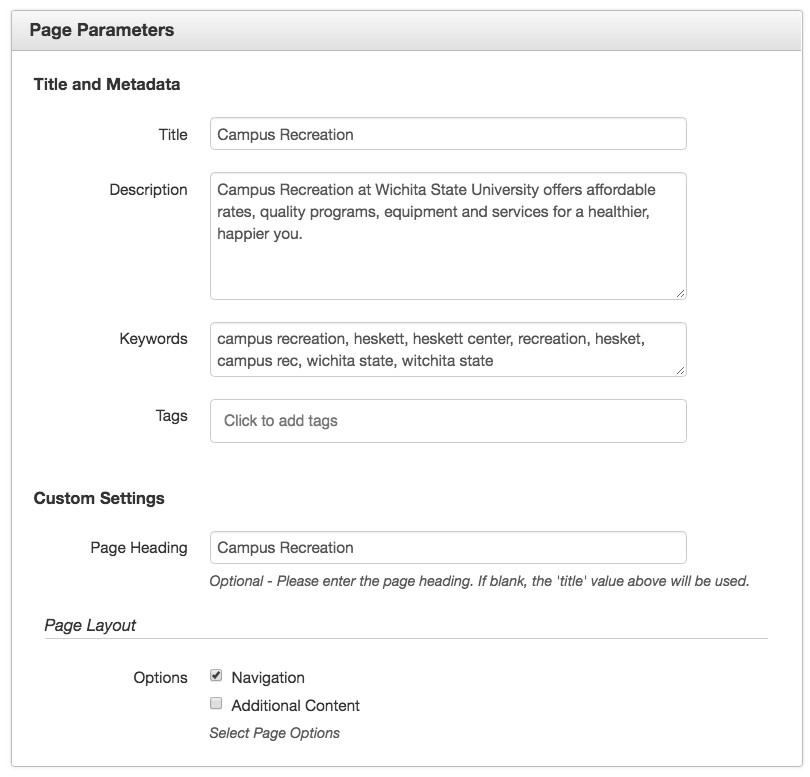Screen dimensions: 810x777
Task: Enable the Additional Content checkbox
Action: [216, 703]
